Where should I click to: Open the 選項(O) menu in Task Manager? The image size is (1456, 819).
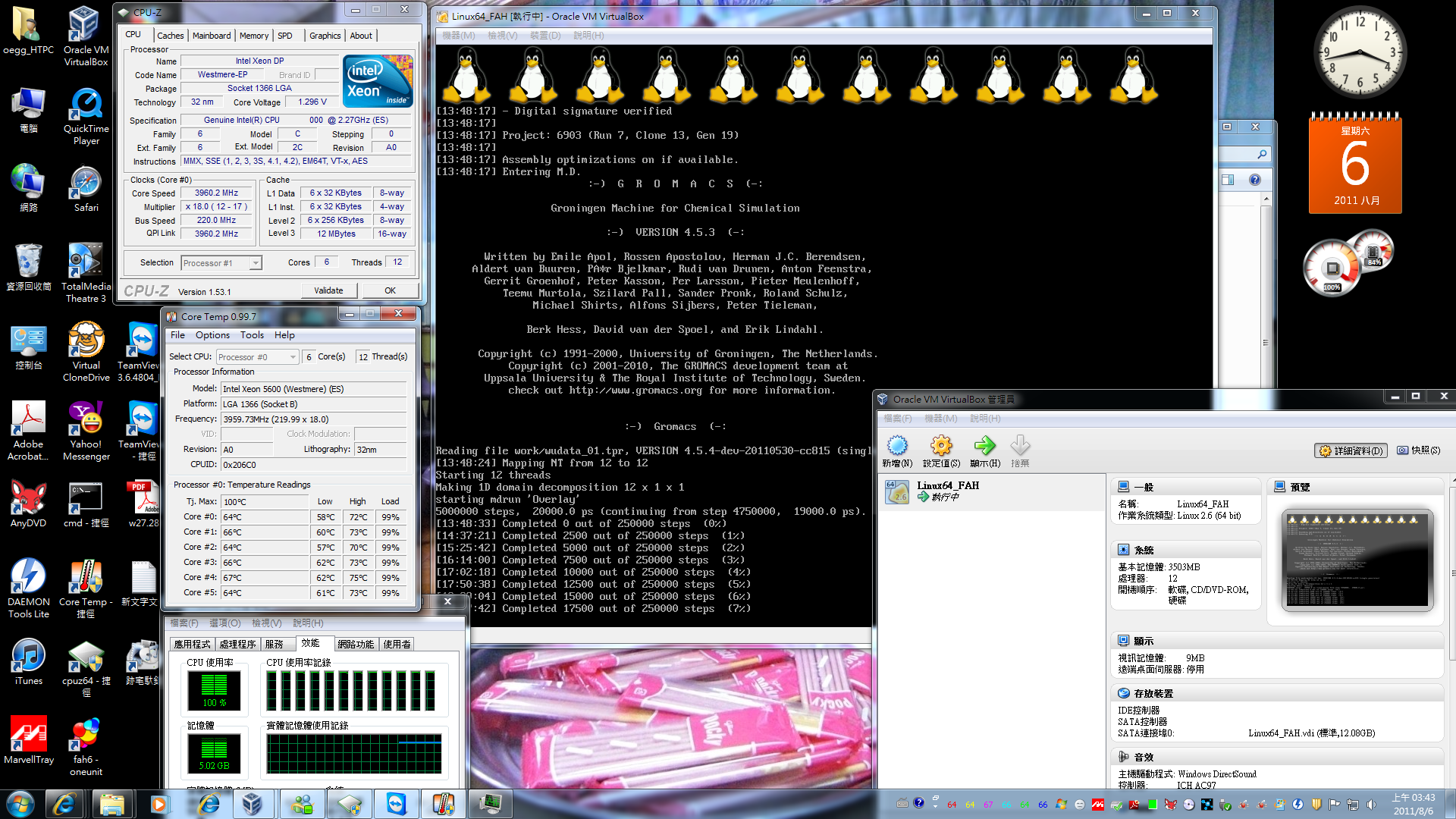click(x=224, y=623)
